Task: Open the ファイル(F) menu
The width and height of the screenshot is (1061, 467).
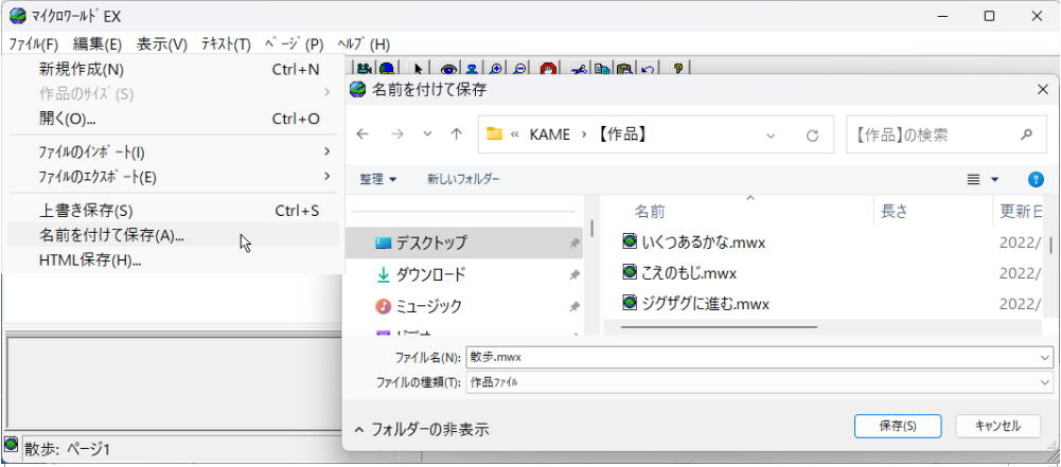Action: 33,45
